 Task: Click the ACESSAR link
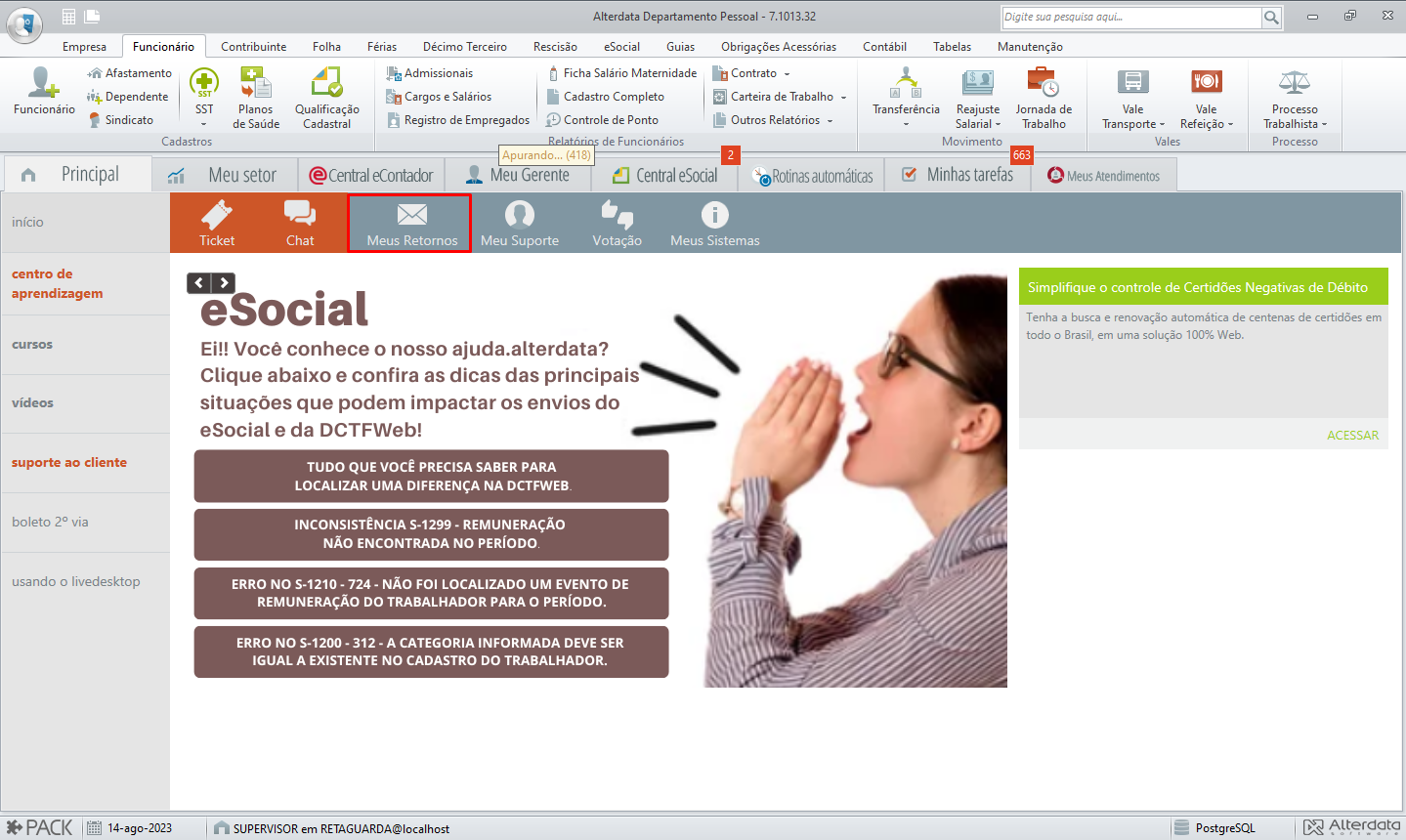[1352, 436]
